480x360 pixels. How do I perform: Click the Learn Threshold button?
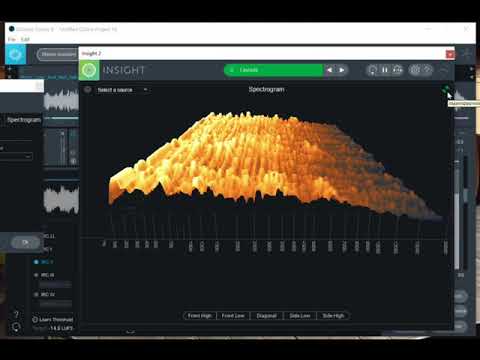click(x=53, y=319)
